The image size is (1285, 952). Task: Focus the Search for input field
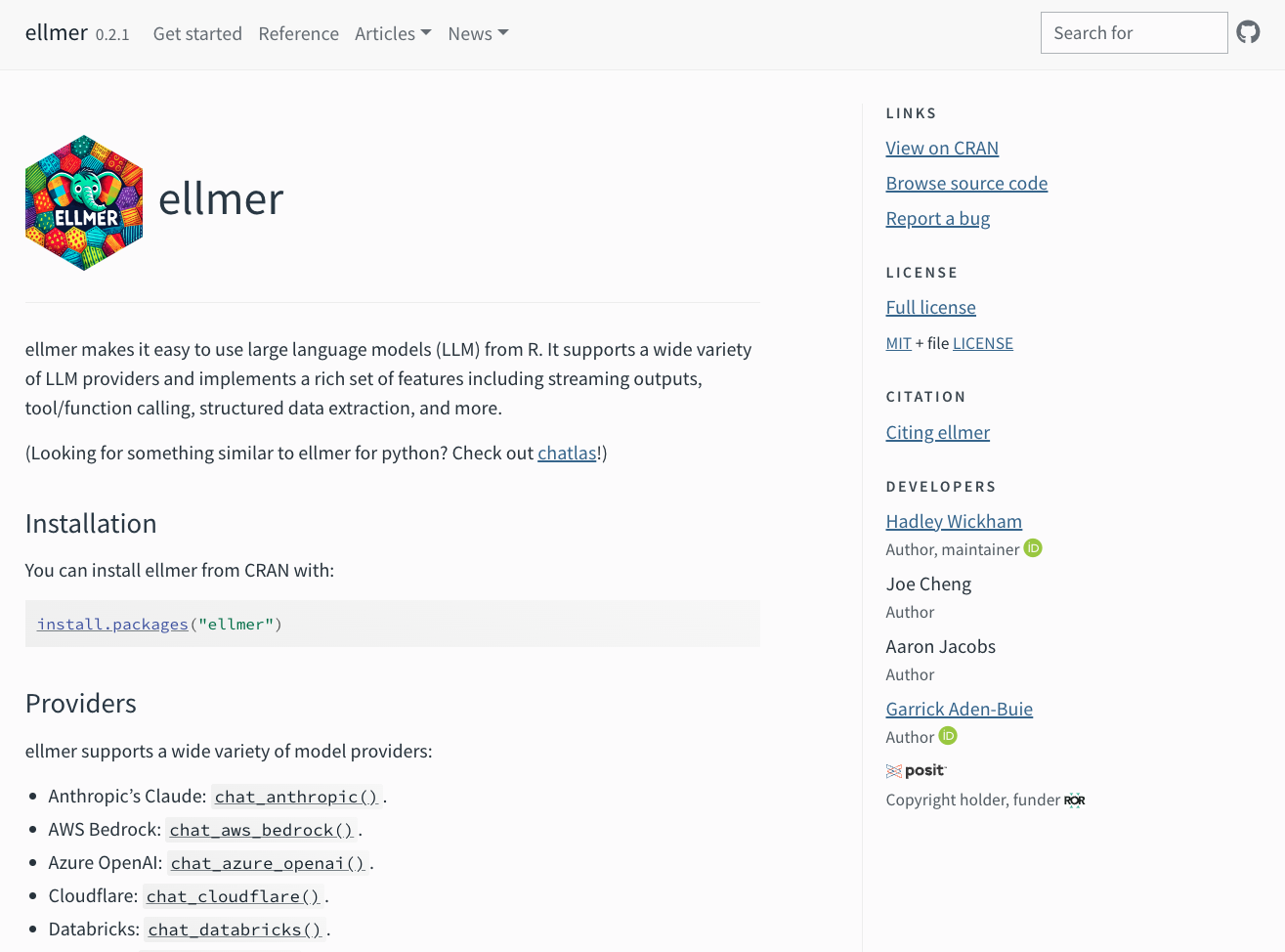(1134, 33)
